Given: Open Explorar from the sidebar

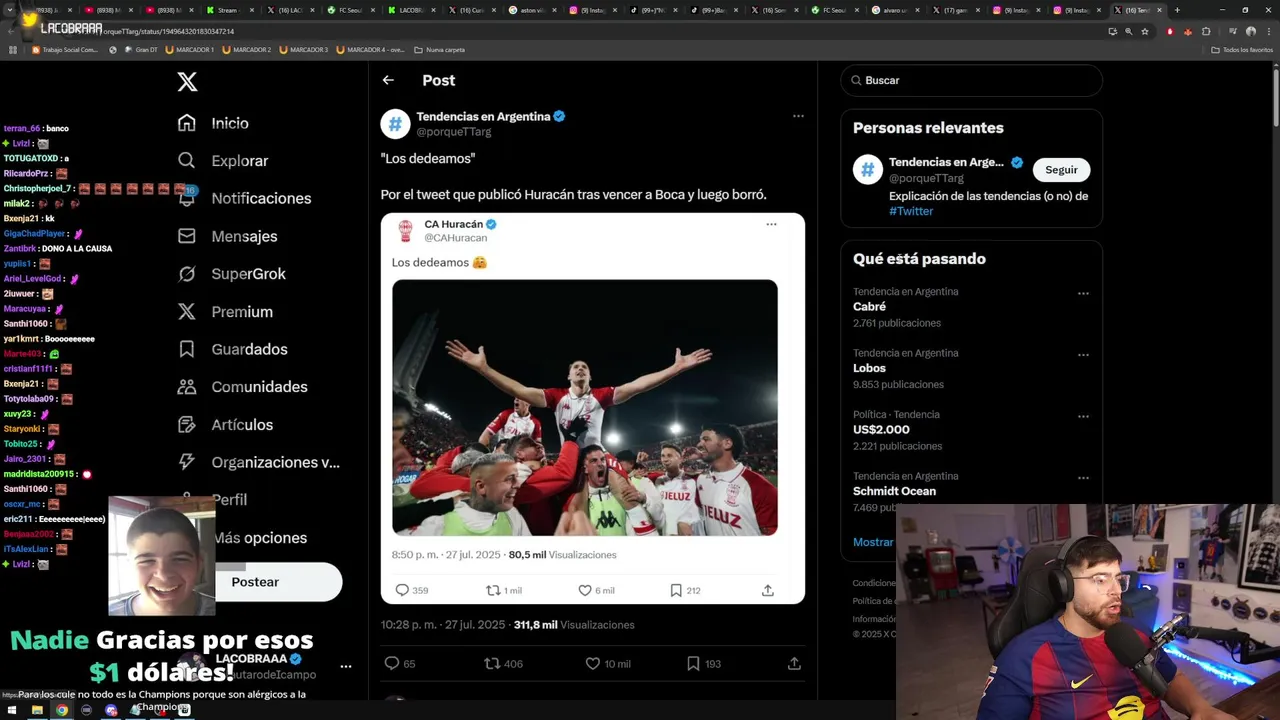Looking at the screenshot, I should coord(223,161).
